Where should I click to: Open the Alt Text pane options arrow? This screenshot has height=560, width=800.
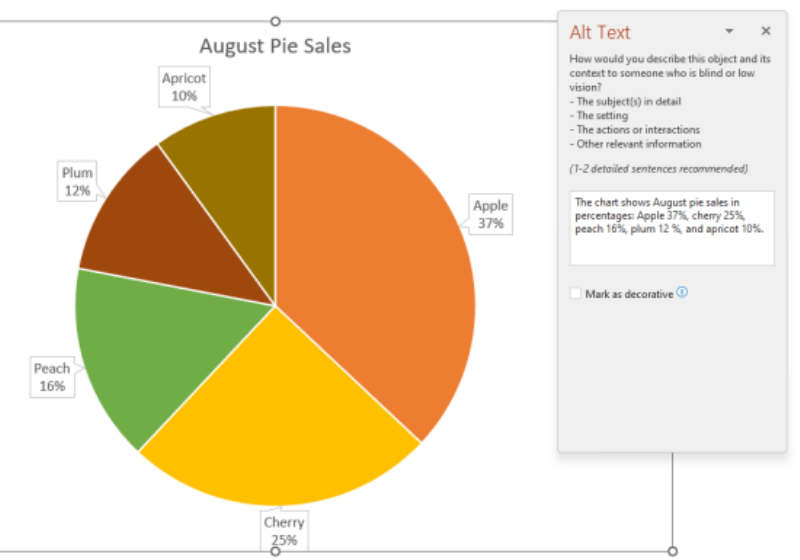click(x=730, y=31)
